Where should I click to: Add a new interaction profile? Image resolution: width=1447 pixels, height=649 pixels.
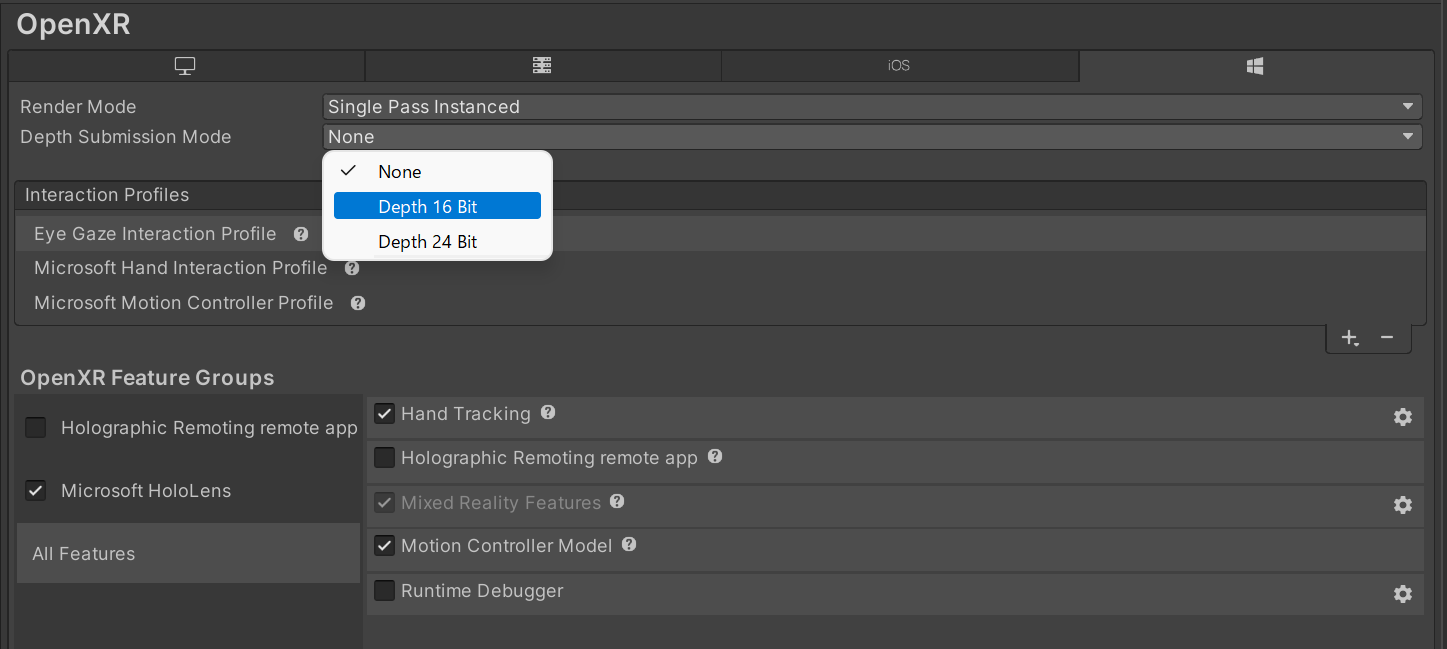pyautogui.click(x=1350, y=338)
